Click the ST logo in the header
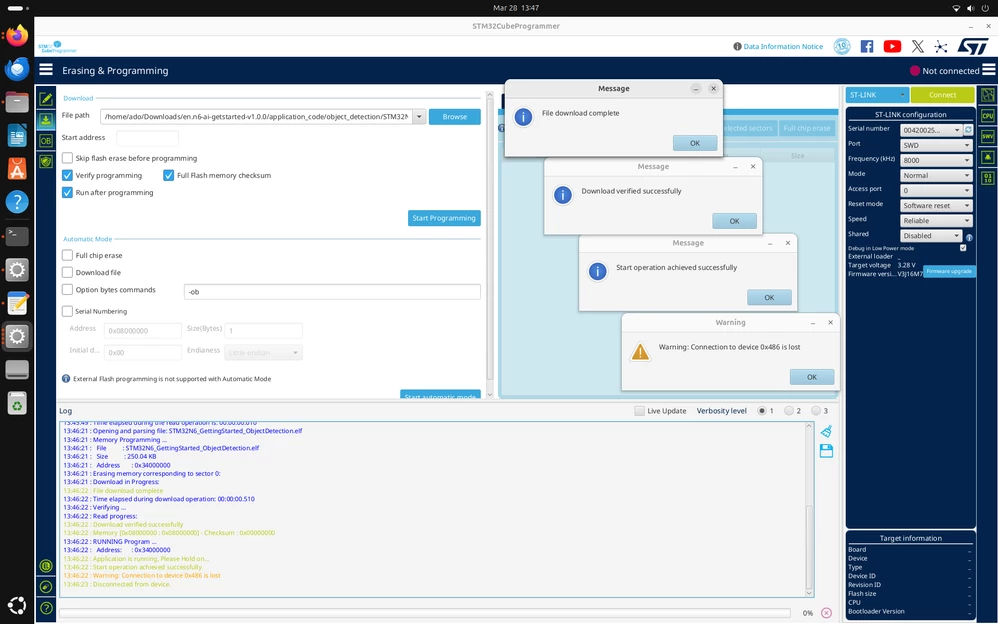 click(x=973, y=46)
